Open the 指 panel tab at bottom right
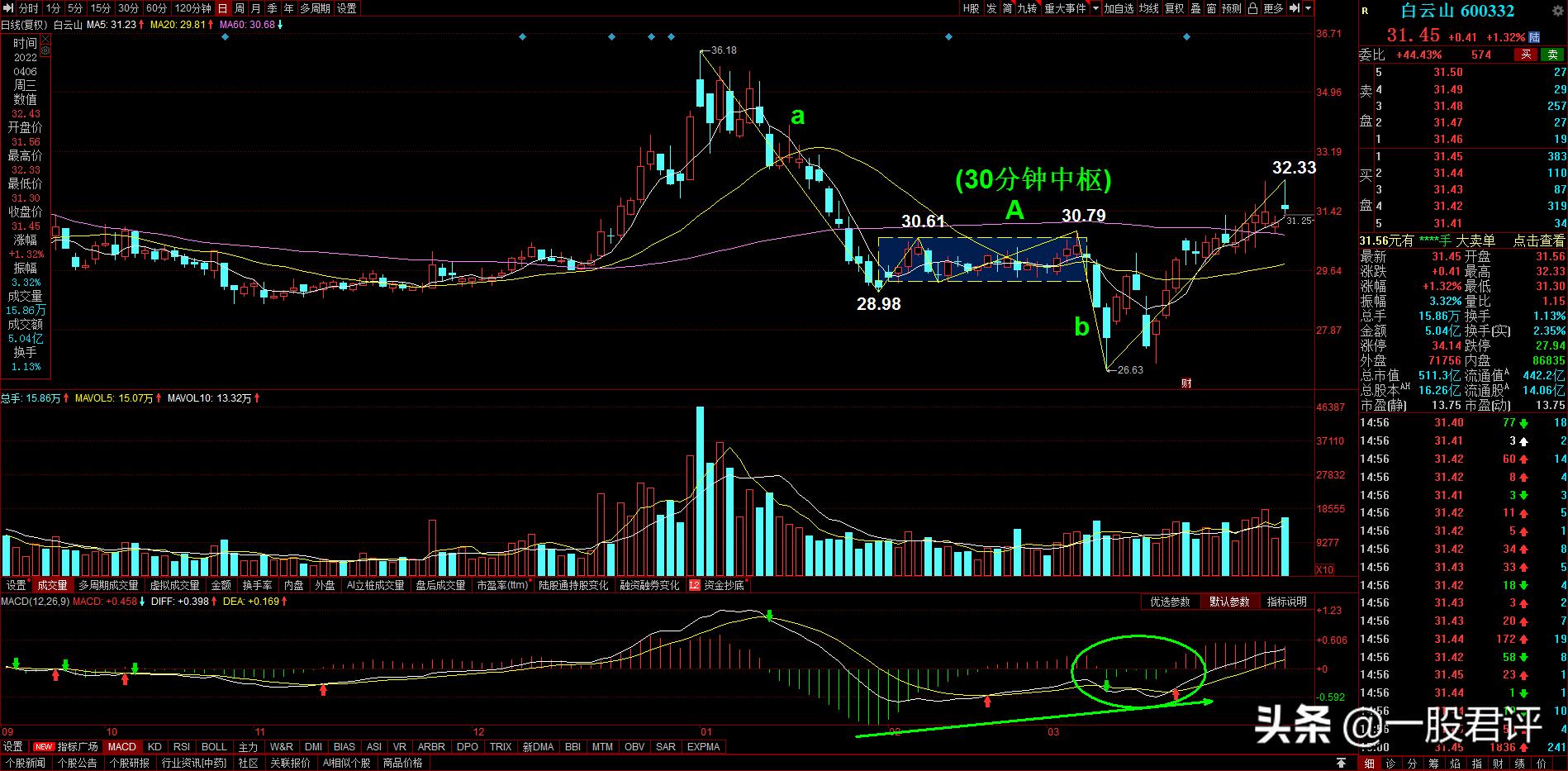This screenshot has height=771, width=1568. tap(1477, 763)
